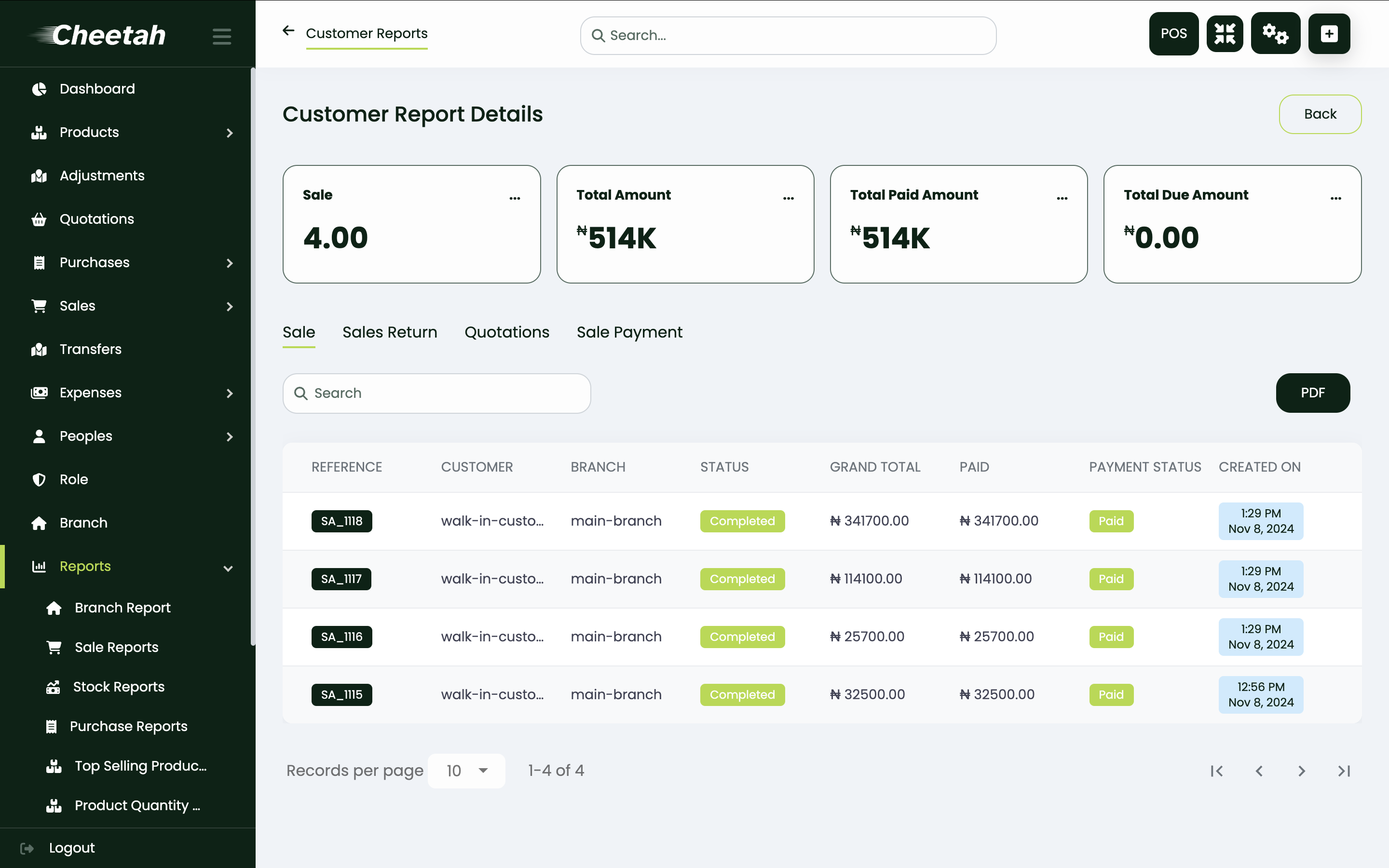Click the add-new plus icon in header
This screenshot has width=1389, height=868.
(x=1329, y=33)
